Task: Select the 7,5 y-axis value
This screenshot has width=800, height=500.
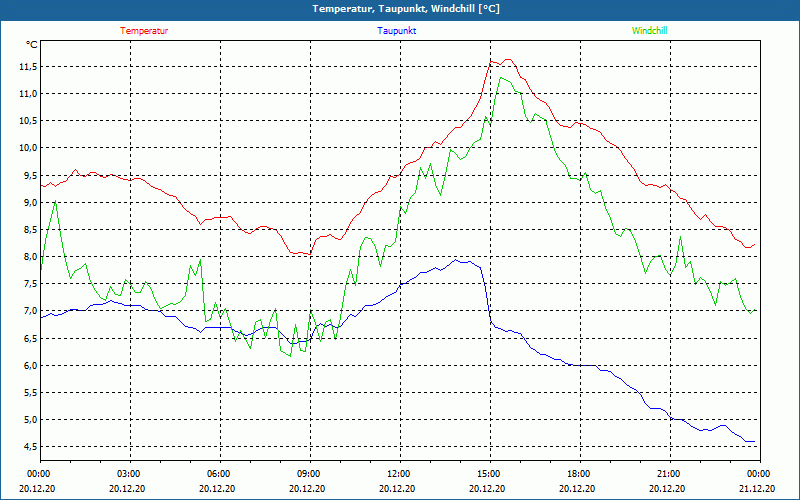Action: coord(30,284)
